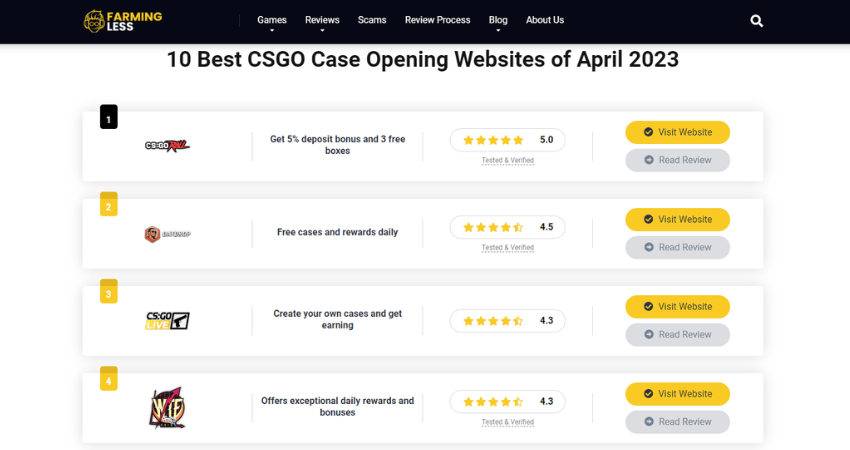Click Tested & Verified under 4.5 rating
850x450 pixels.
507,248
